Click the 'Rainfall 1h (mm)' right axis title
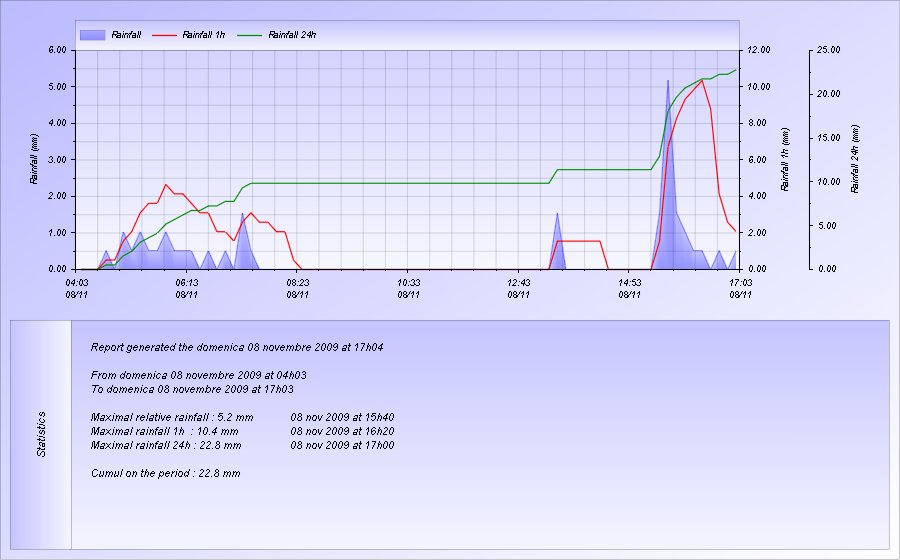 [785, 159]
